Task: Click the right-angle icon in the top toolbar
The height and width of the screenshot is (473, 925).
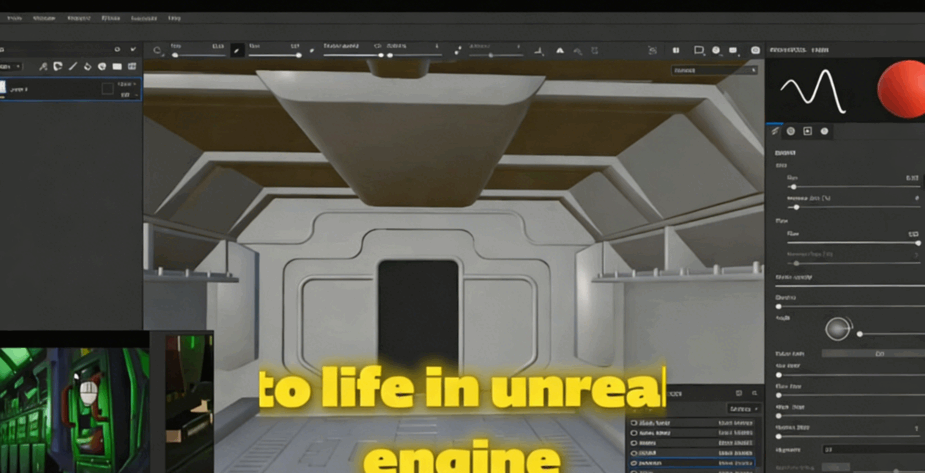Action: 538,51
